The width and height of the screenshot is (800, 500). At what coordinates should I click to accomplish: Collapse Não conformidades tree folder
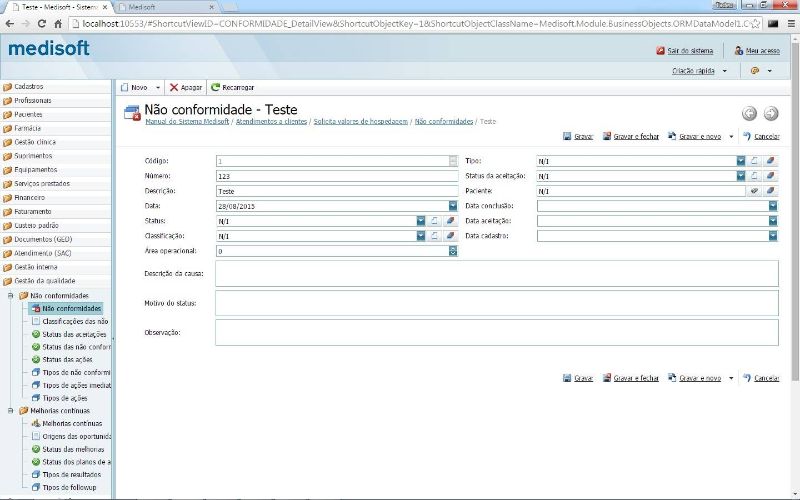(10, 295)
